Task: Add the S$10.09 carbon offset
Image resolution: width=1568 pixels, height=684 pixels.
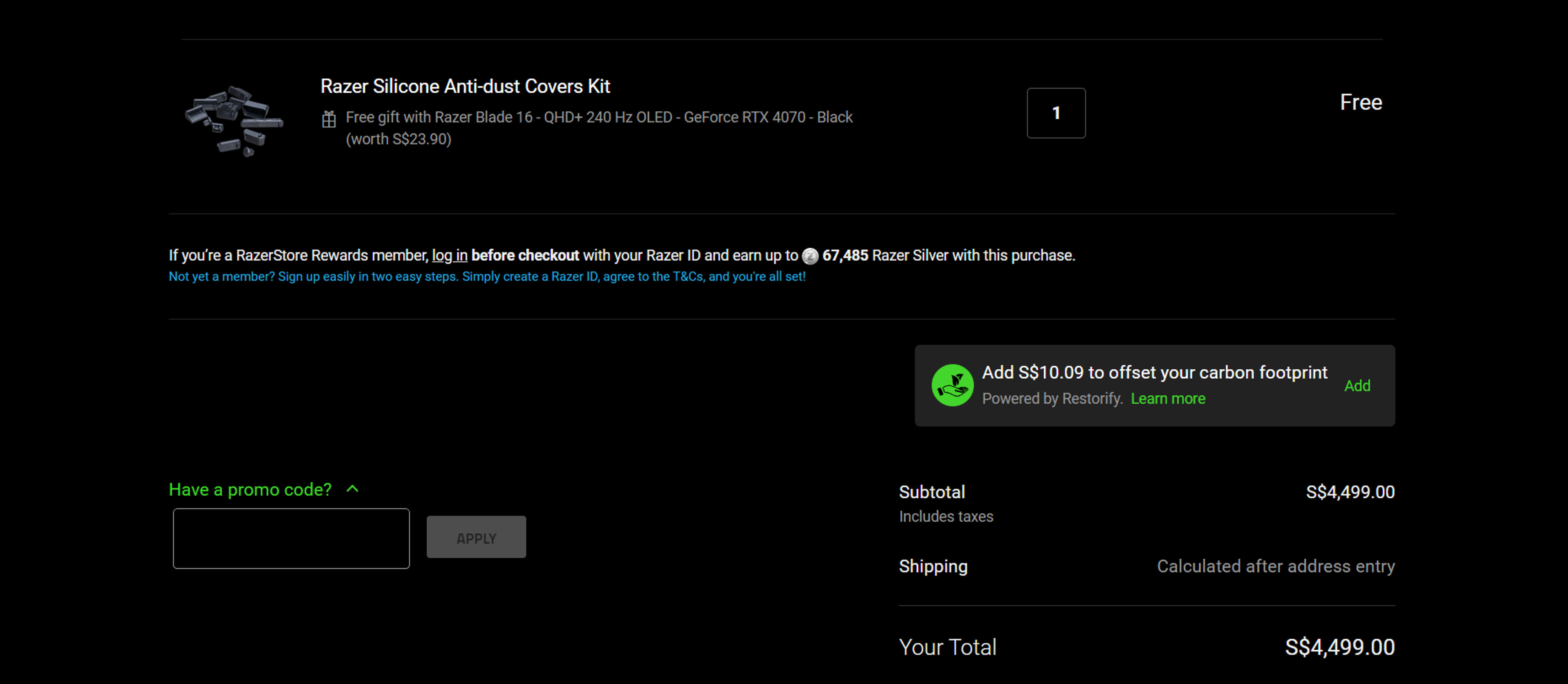Action: (x=1357, y=386)
